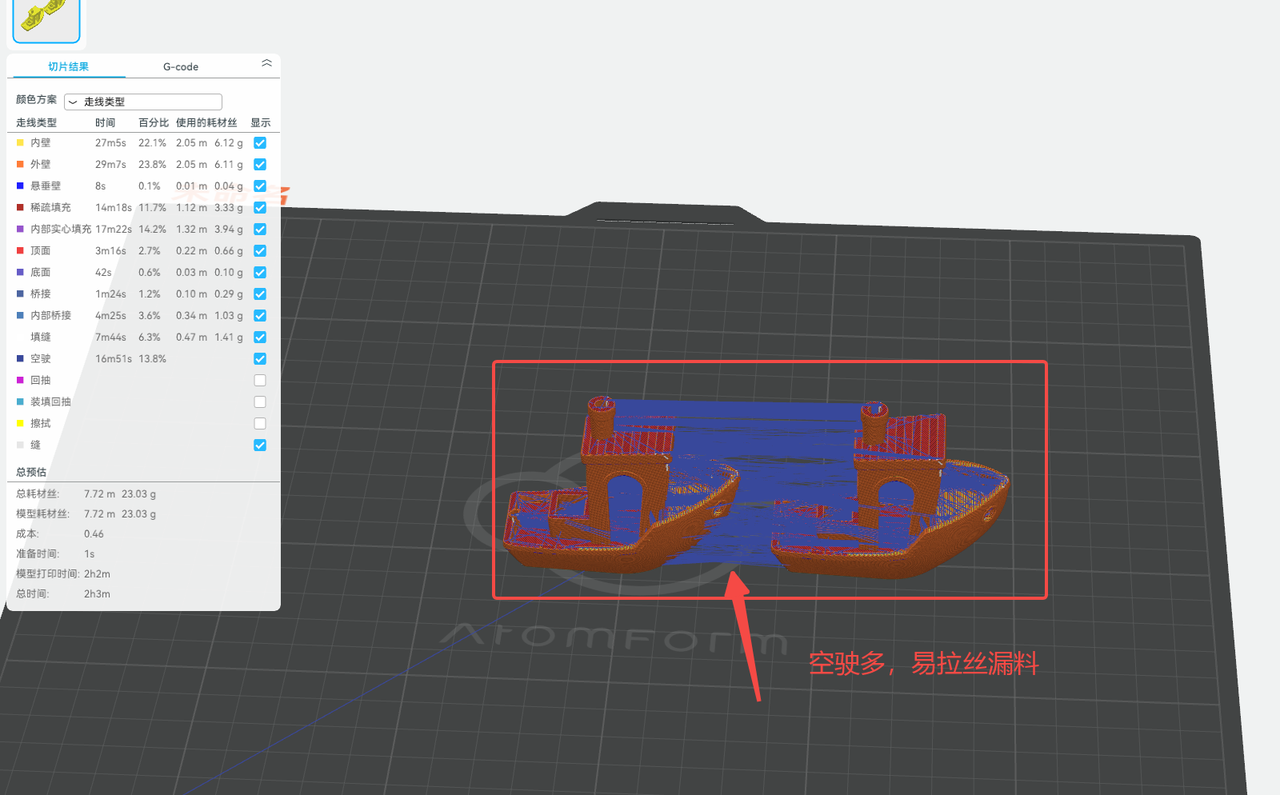Enable the 回抽 display checkbox
The image size is (1280, 795).
260,380
